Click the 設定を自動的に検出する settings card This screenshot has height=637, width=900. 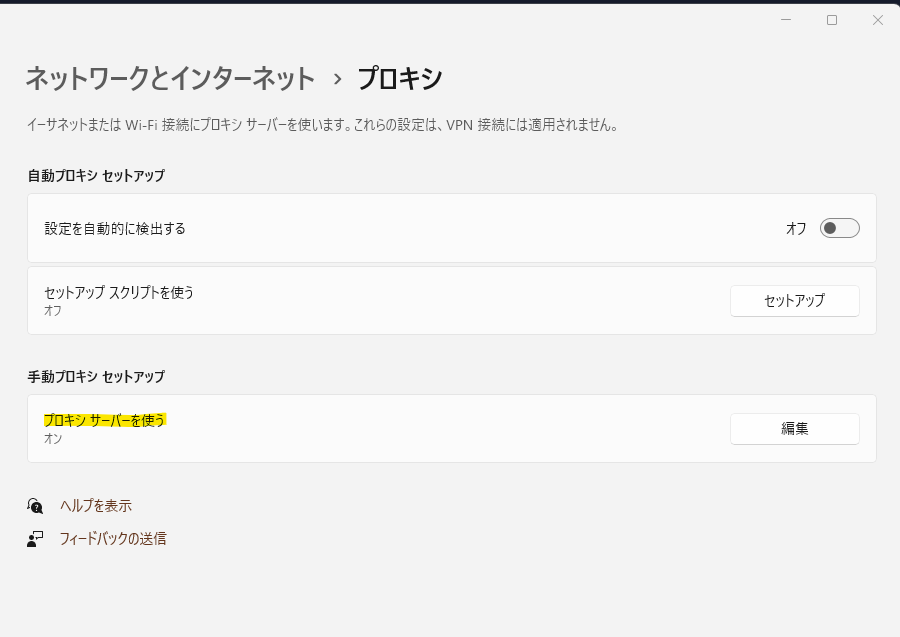(400, 228)
